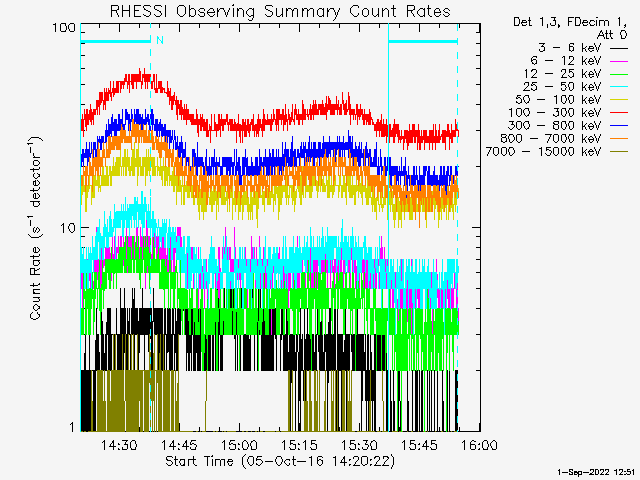Click the cyan line swatch for 25 - 50 keV
640x480 pixels.
pos(619,87)
